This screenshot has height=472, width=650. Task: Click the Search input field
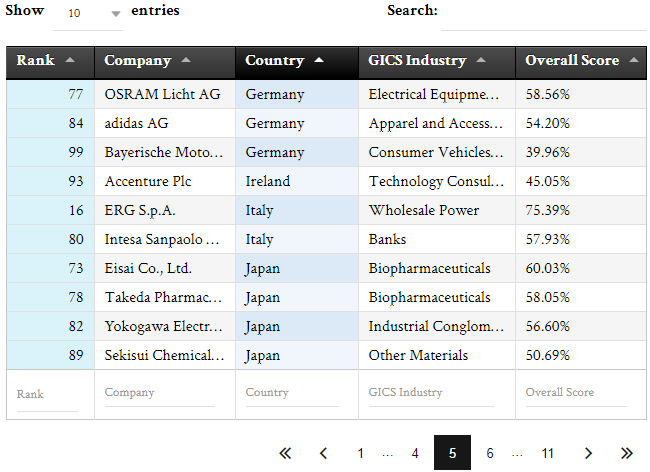click(x=543, y=17)
